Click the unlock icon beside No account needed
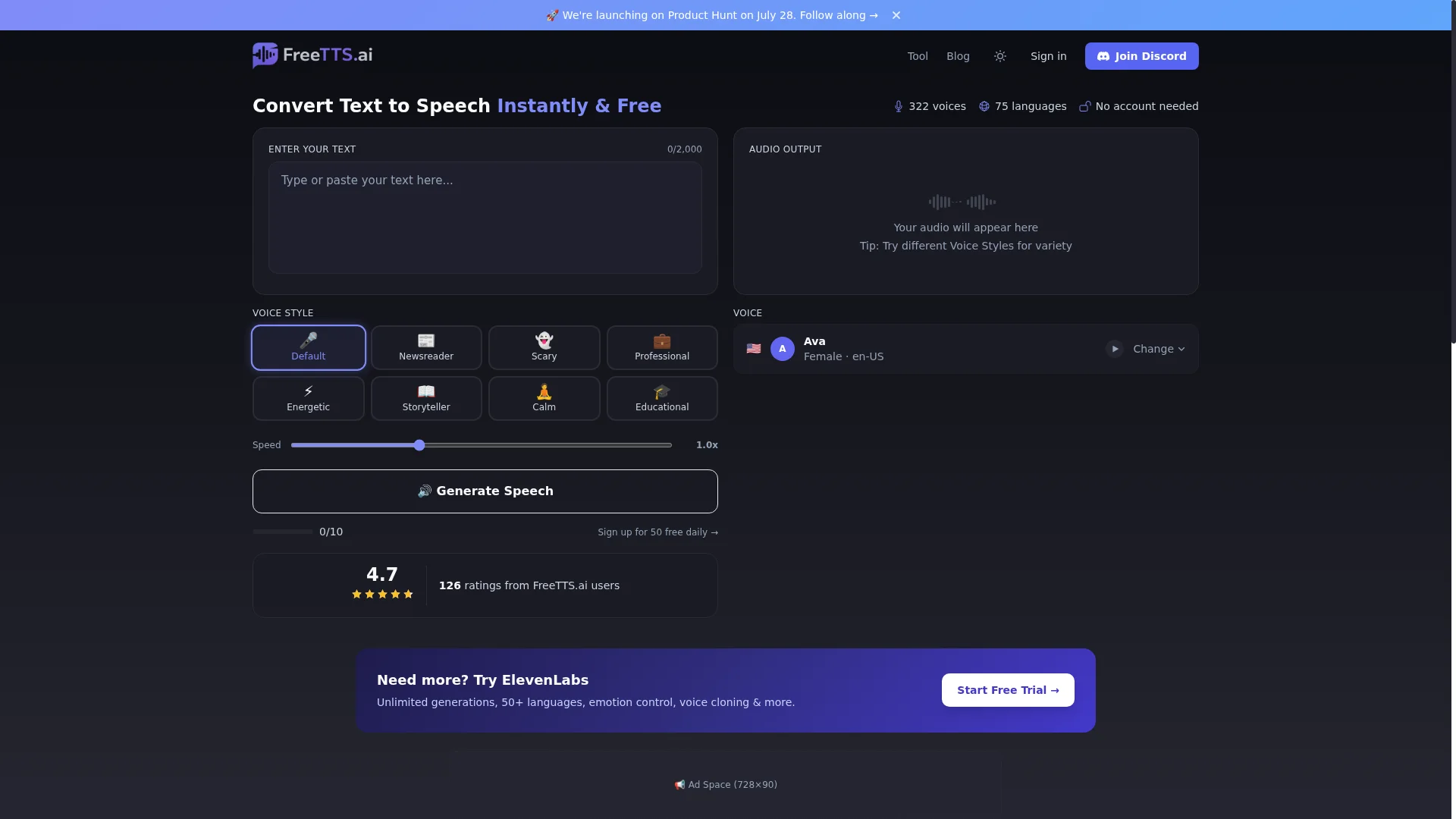The width and height of the screenshot is (1456, 819). point(1085,106)
